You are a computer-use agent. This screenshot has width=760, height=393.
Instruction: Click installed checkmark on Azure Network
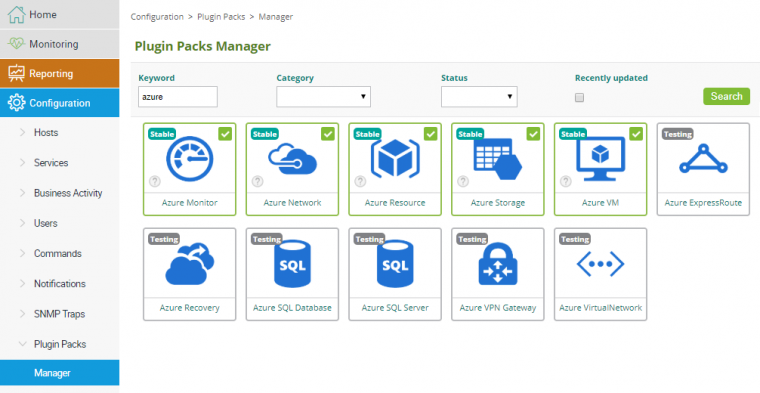pyautogui.click(x=328, y=134)
